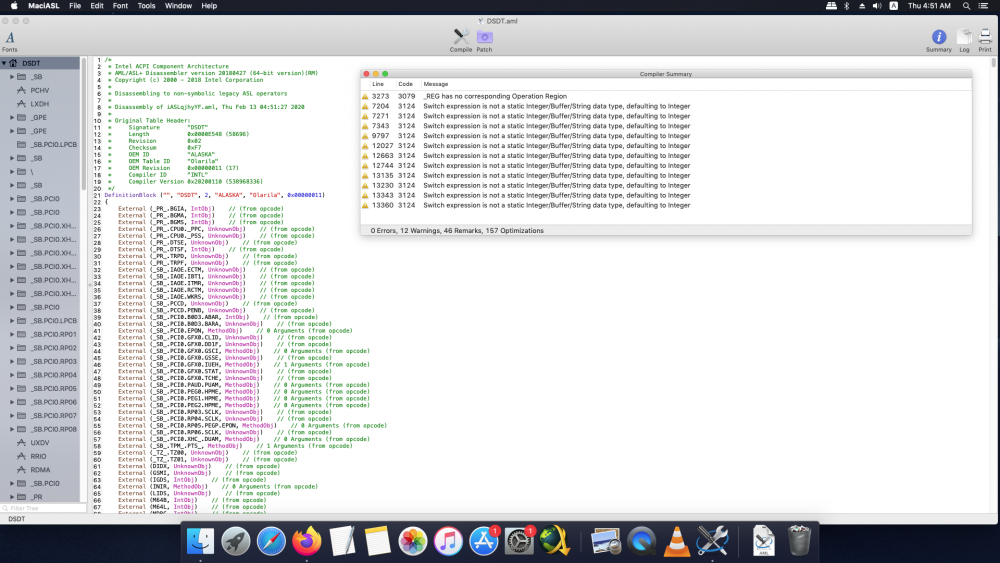Open Notes from the Dock
The width and height of the screenshot is (1000, 563).
point(378,541)
